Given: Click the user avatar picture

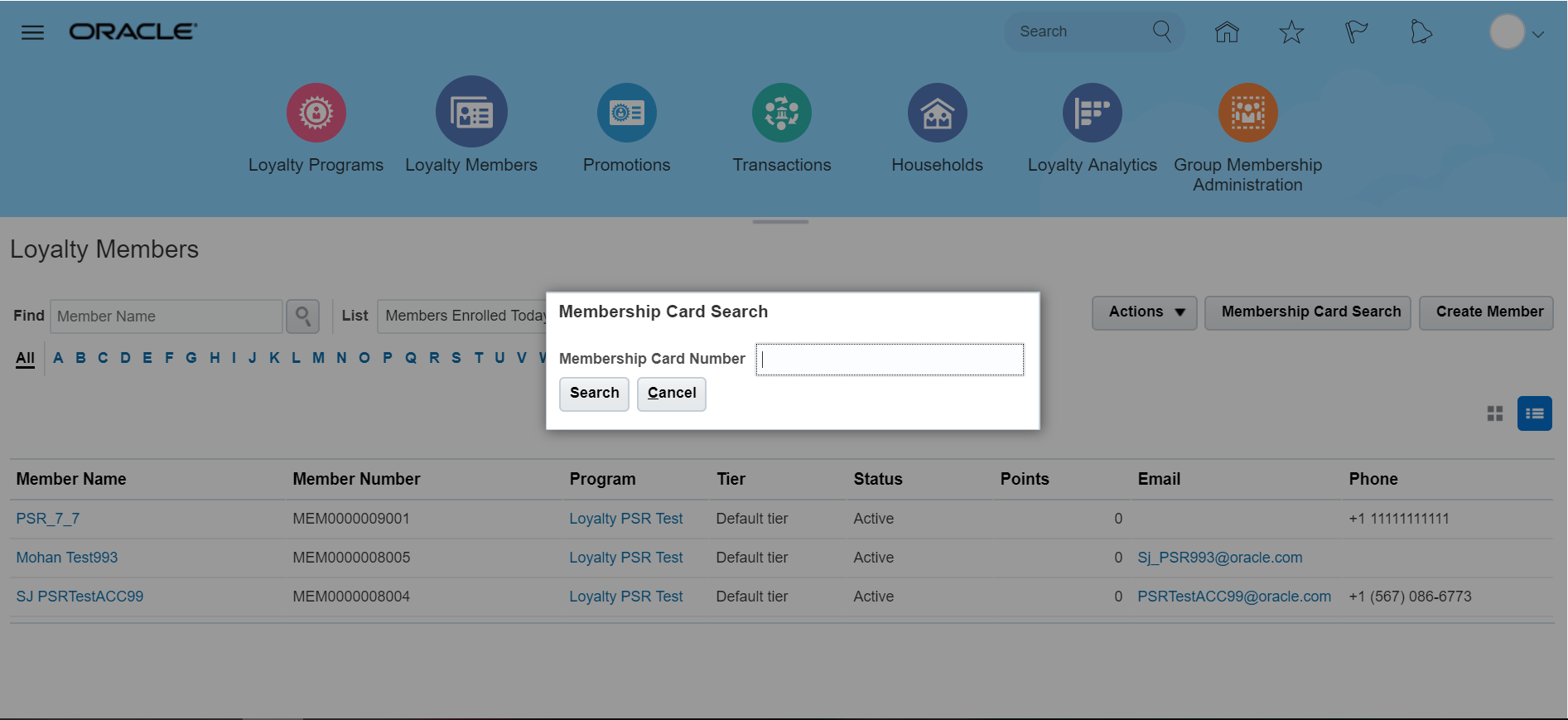Looking at the screenshot, I should click(x=1507, y=32).
